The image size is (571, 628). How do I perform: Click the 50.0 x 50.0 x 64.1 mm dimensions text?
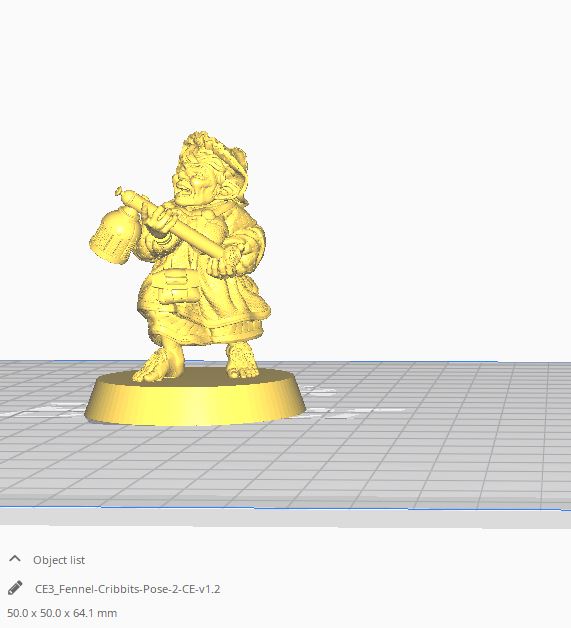click(62, 613)
